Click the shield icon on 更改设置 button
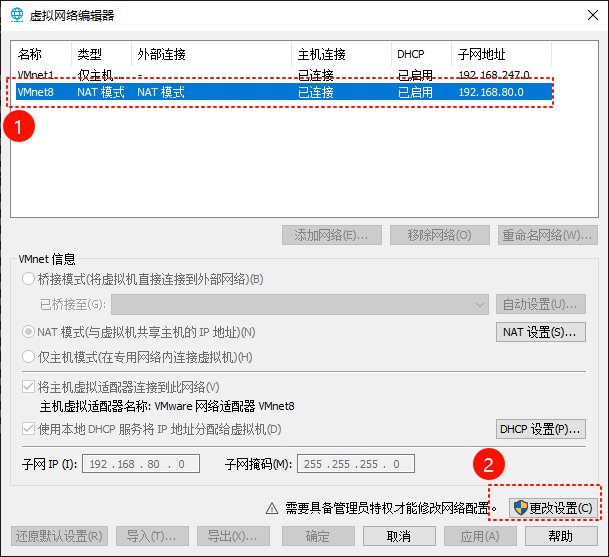The height and width of the screenshot is (557, 609). (520, 508)
